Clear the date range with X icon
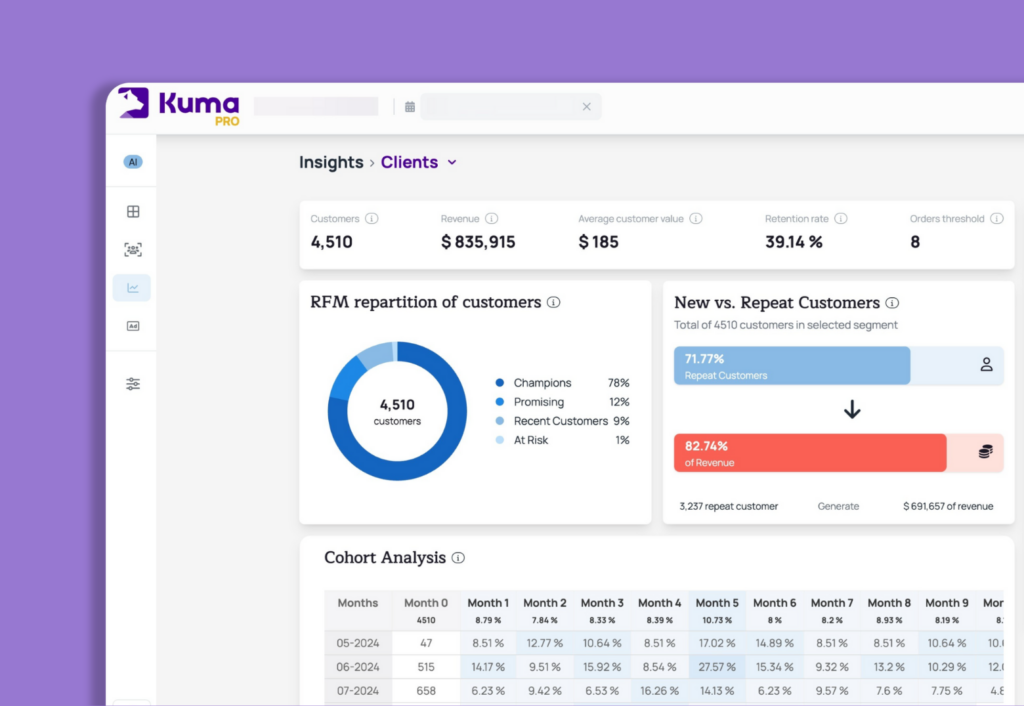Image resolution: width=1024 pixels, height=706 pixels. pyautogui.click(x=586, y=106)
